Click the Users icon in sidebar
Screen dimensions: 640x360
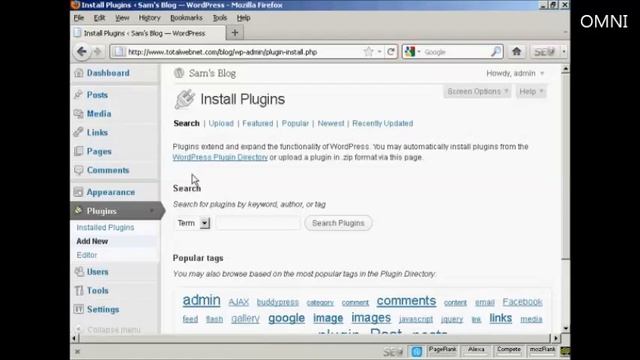pyautogui.click(x=79, y=271)
